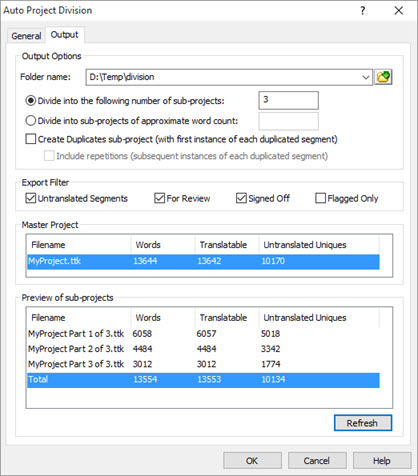Enable Create Duplicates sub-project checkbox
418x476 pixels.
point(31,139)
